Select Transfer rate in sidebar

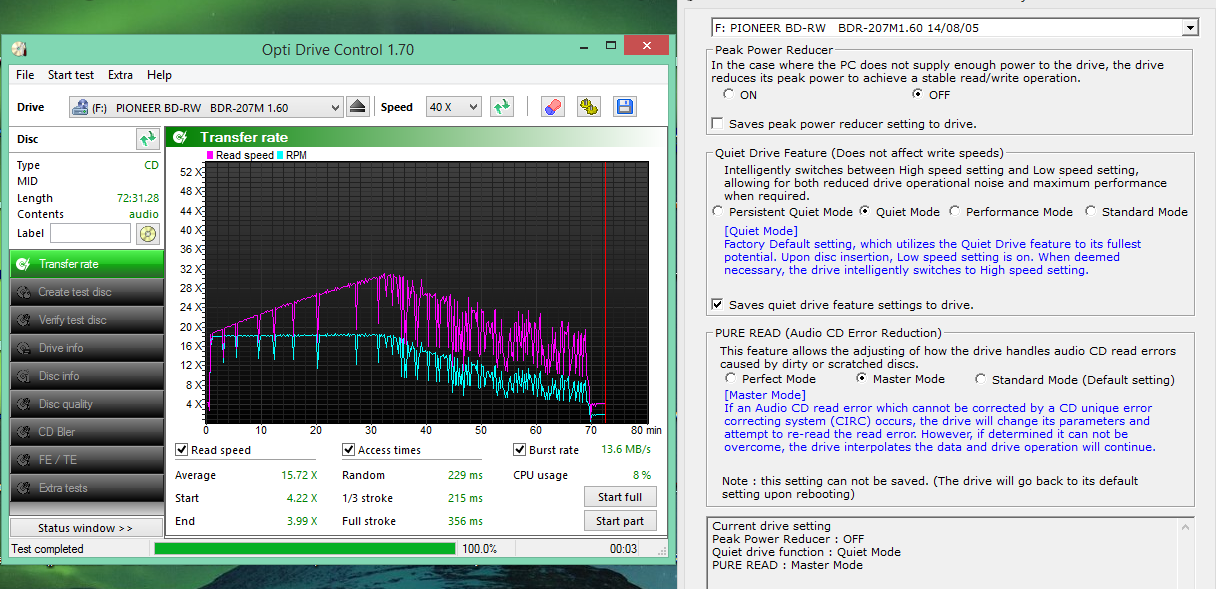(86, 264)
